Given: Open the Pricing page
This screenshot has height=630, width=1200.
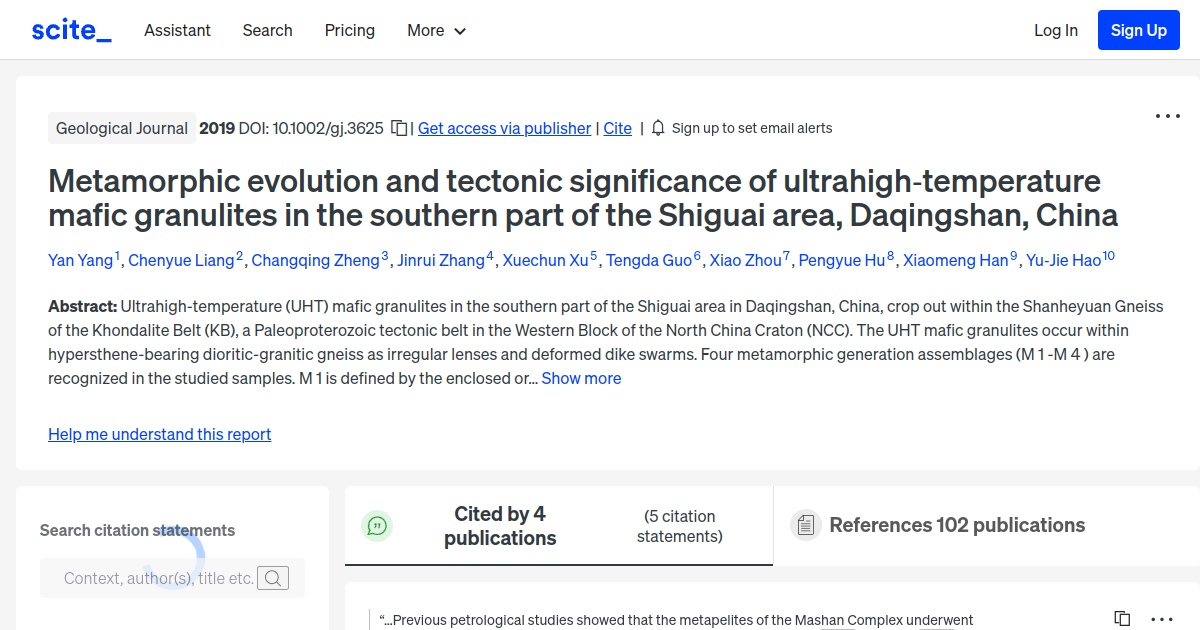Looking at the screenshot, I should coord(349,30).
